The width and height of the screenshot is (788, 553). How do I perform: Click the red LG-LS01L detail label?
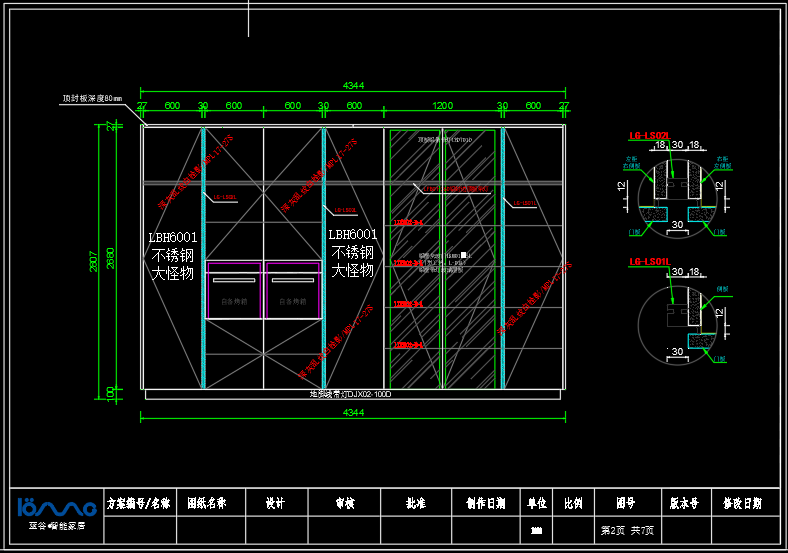coord(648,262)
